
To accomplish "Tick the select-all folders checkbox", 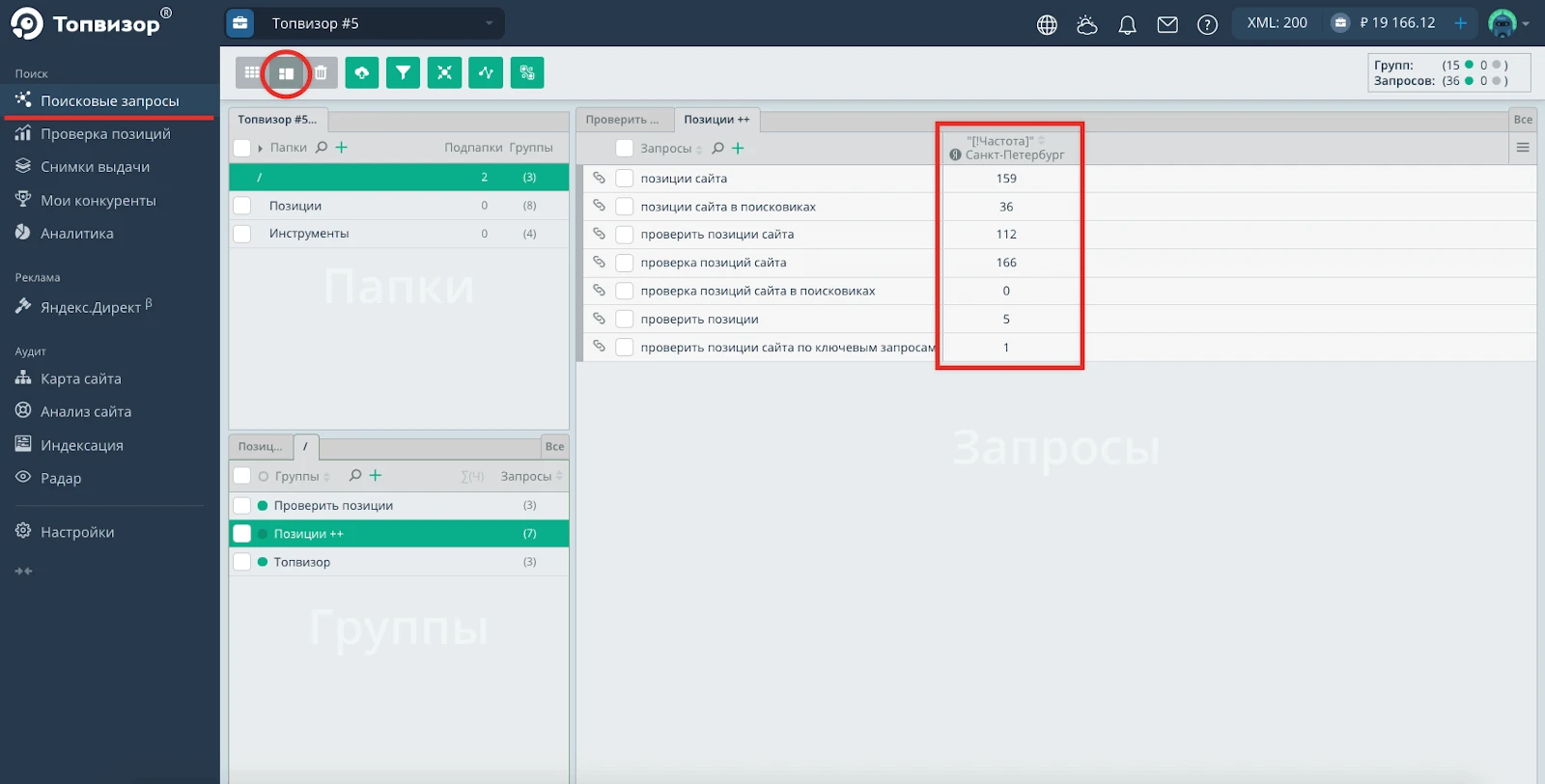I will coord(242,148).
